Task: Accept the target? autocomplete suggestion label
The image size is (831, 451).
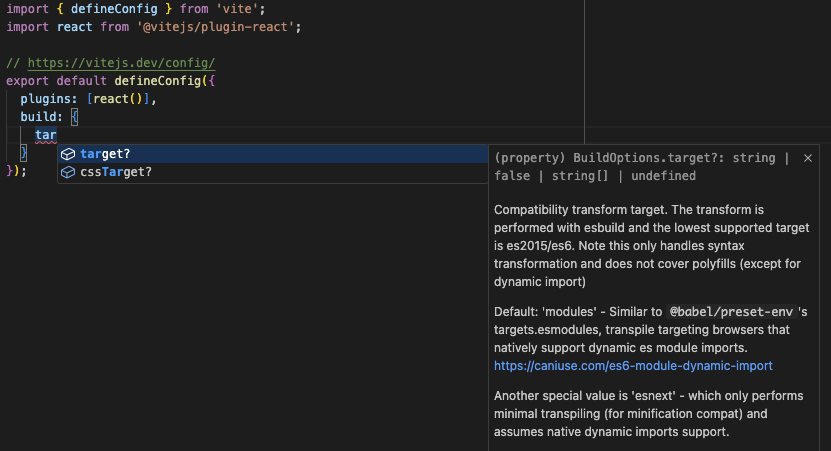Action: tap(105, 154)
